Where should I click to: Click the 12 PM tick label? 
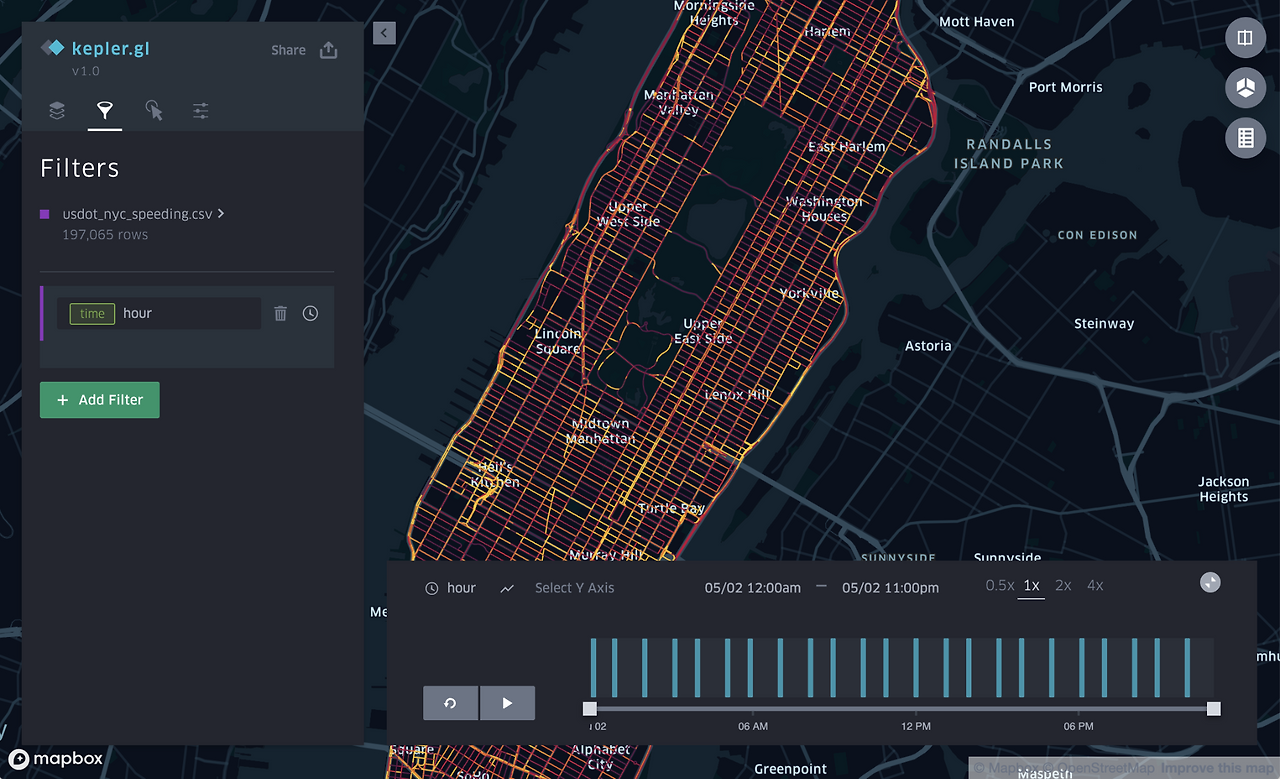(916, 726)
